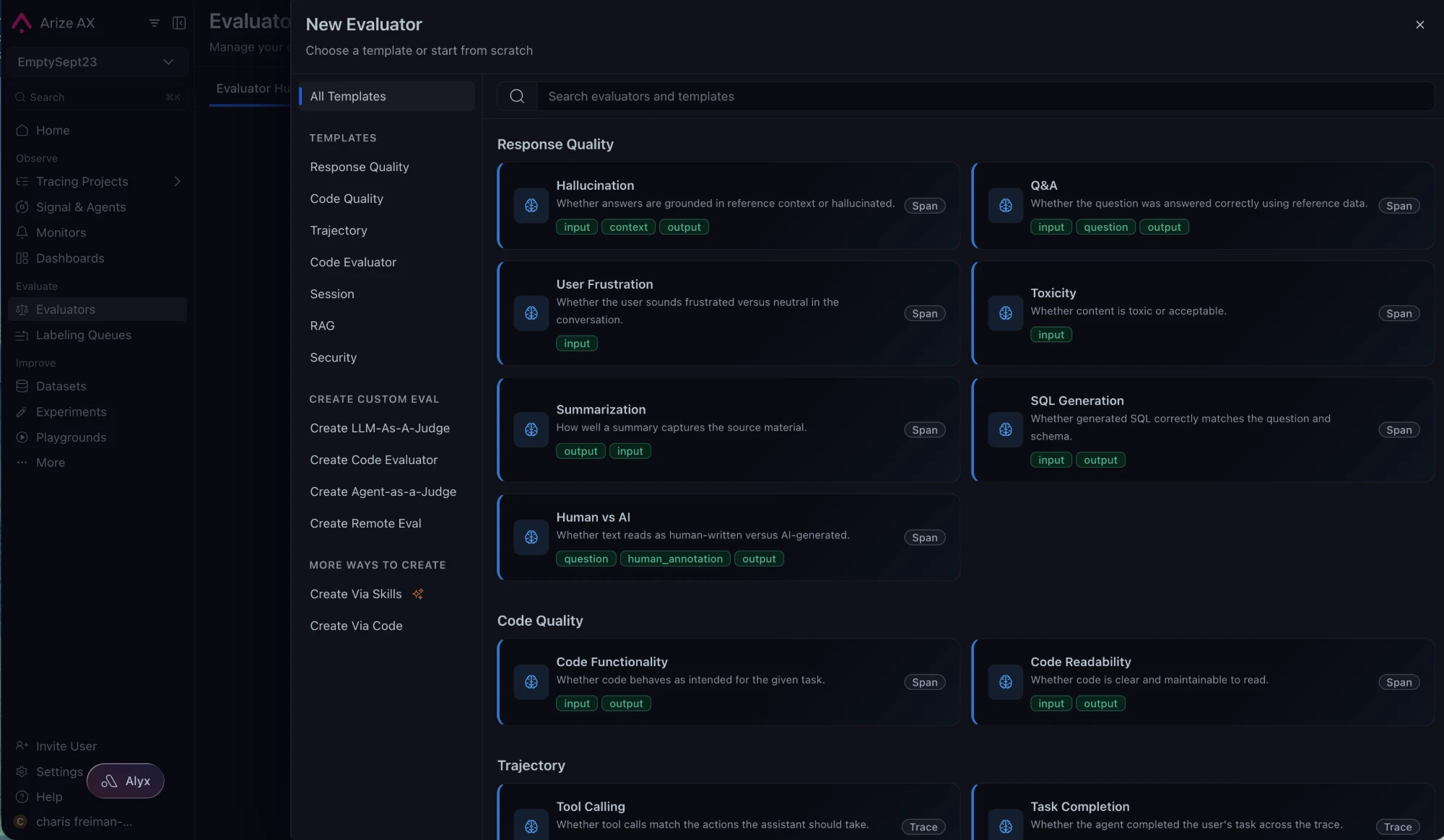This screenshot has width=1444, height=840.
Task: Click Create Code Evaluator
Action: point(374,460)
